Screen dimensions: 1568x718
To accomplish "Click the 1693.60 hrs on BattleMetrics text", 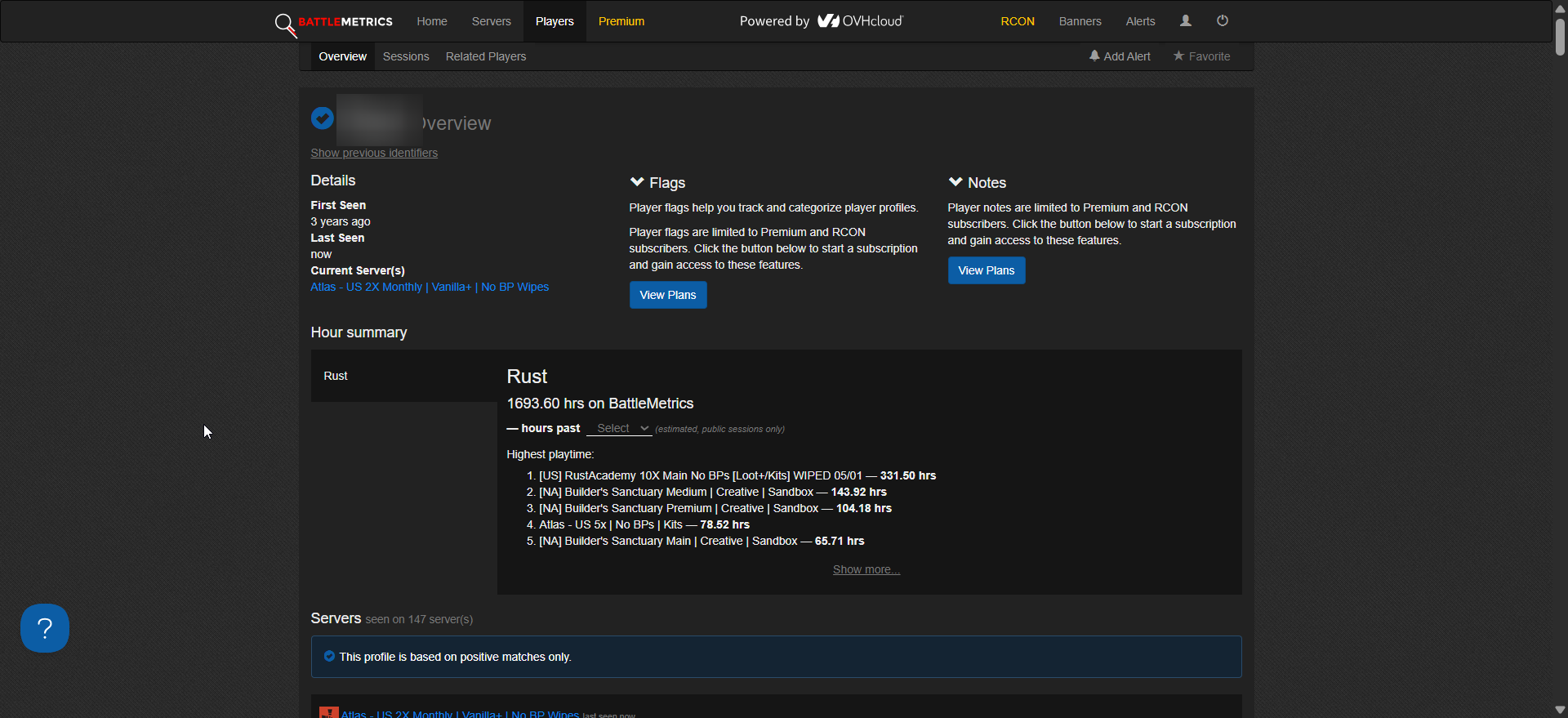I will click(x=600, y=404).
